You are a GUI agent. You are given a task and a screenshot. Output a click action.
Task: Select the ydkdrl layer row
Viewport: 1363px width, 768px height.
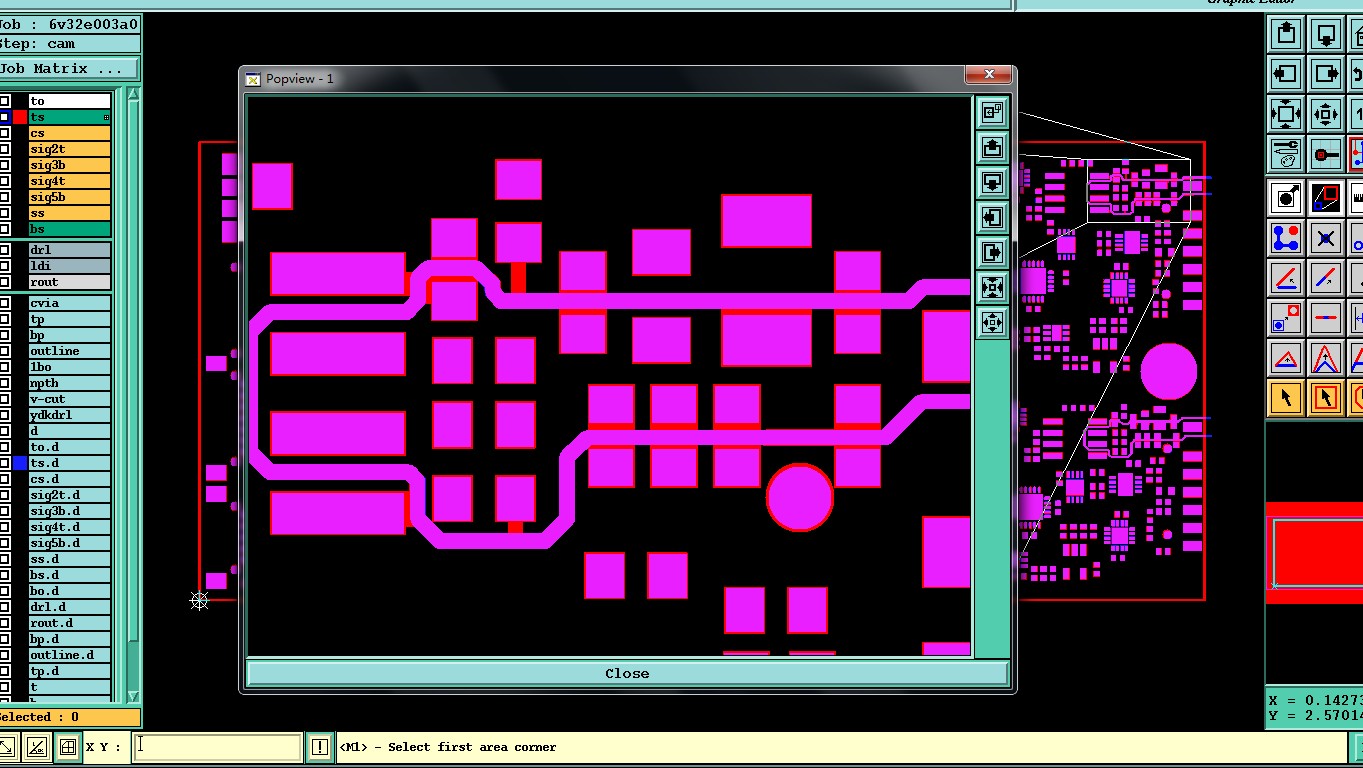coord(69,415)
